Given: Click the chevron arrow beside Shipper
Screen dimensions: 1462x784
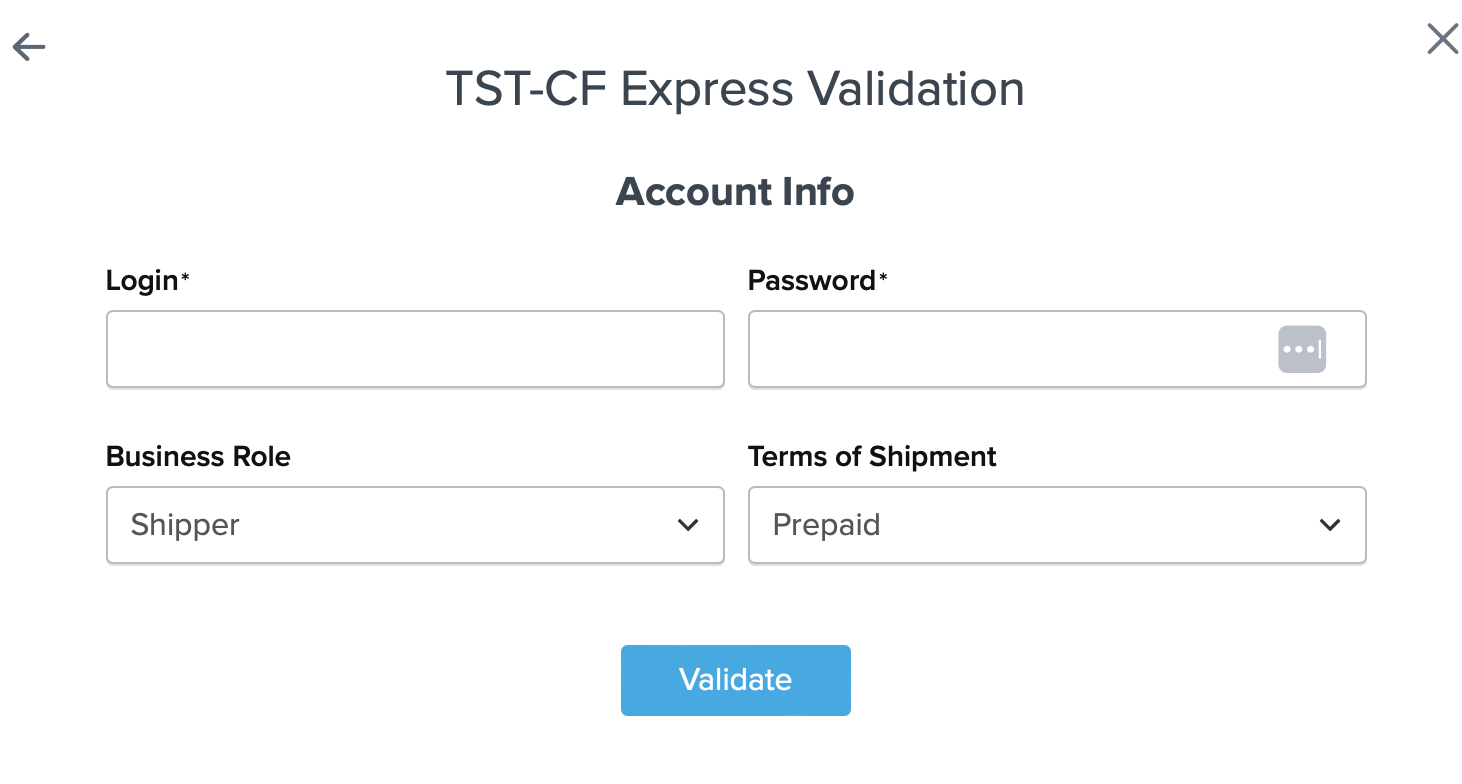Looking at the screenshot, I should pyautogui.click(x=688, y=525).
